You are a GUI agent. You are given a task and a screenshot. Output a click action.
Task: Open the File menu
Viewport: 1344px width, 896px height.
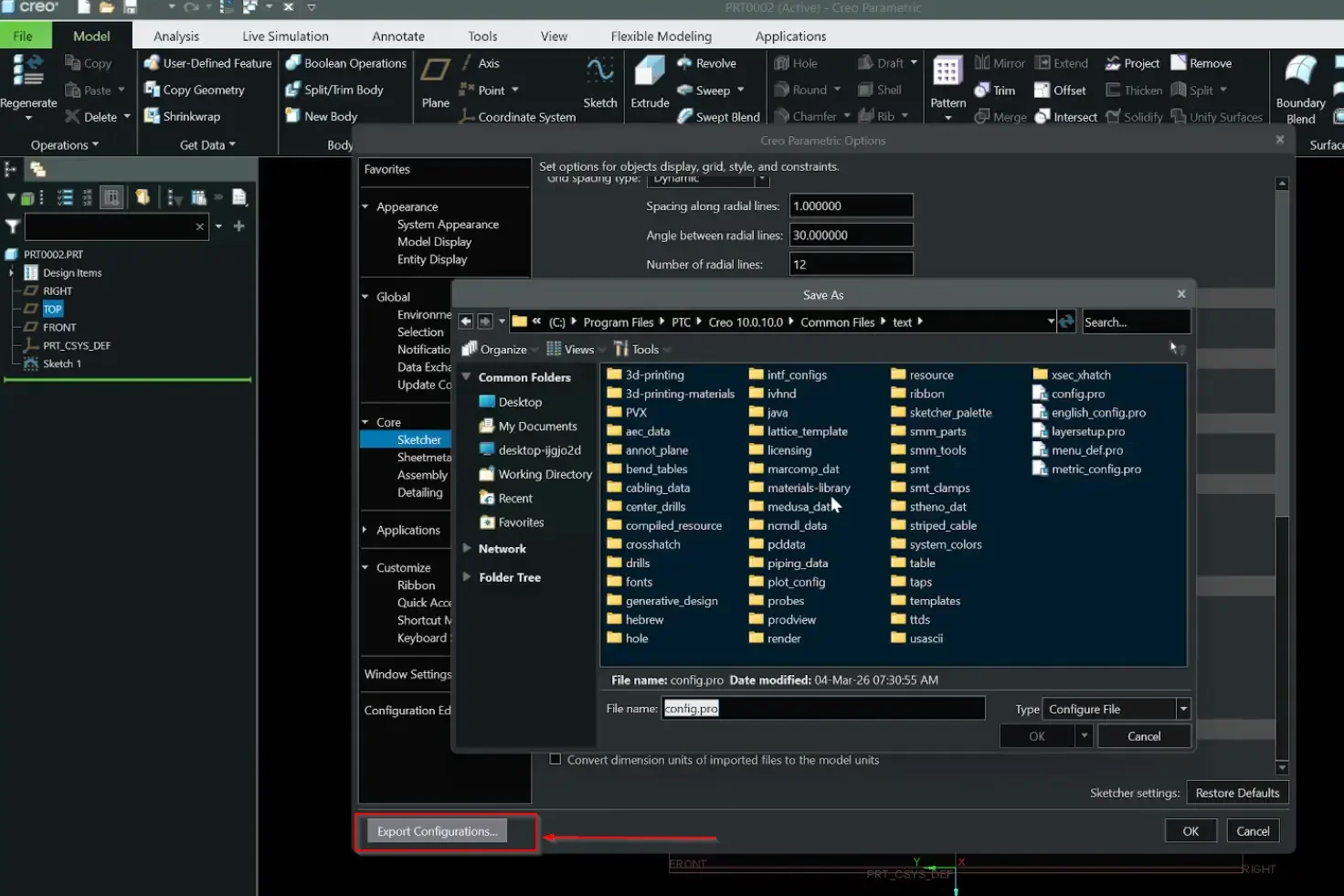coord(23,36)
